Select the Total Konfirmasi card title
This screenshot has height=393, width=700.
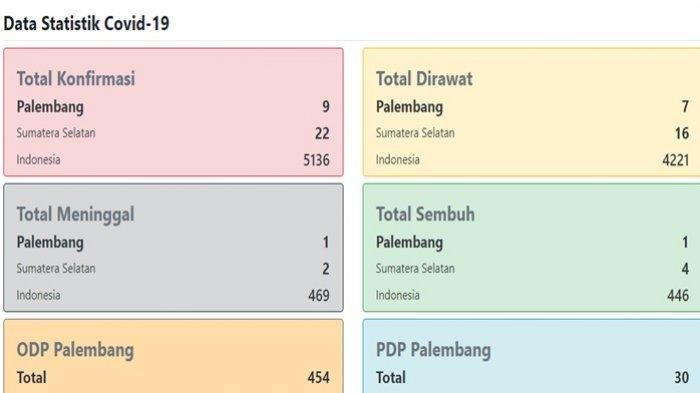[x=76, y=79]
